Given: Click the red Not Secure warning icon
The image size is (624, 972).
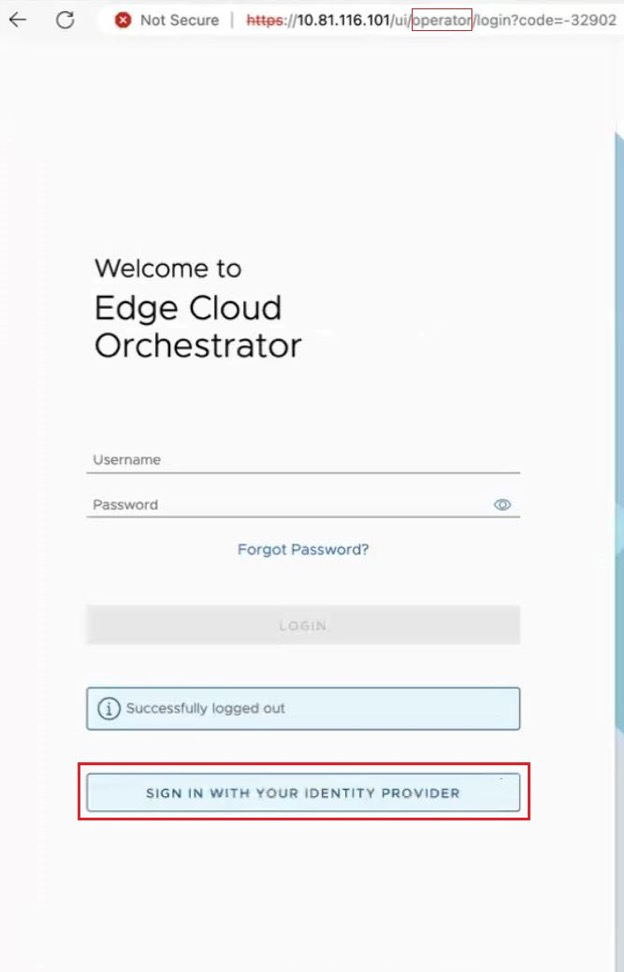Looking at the screenshot, I should point(123,20).
